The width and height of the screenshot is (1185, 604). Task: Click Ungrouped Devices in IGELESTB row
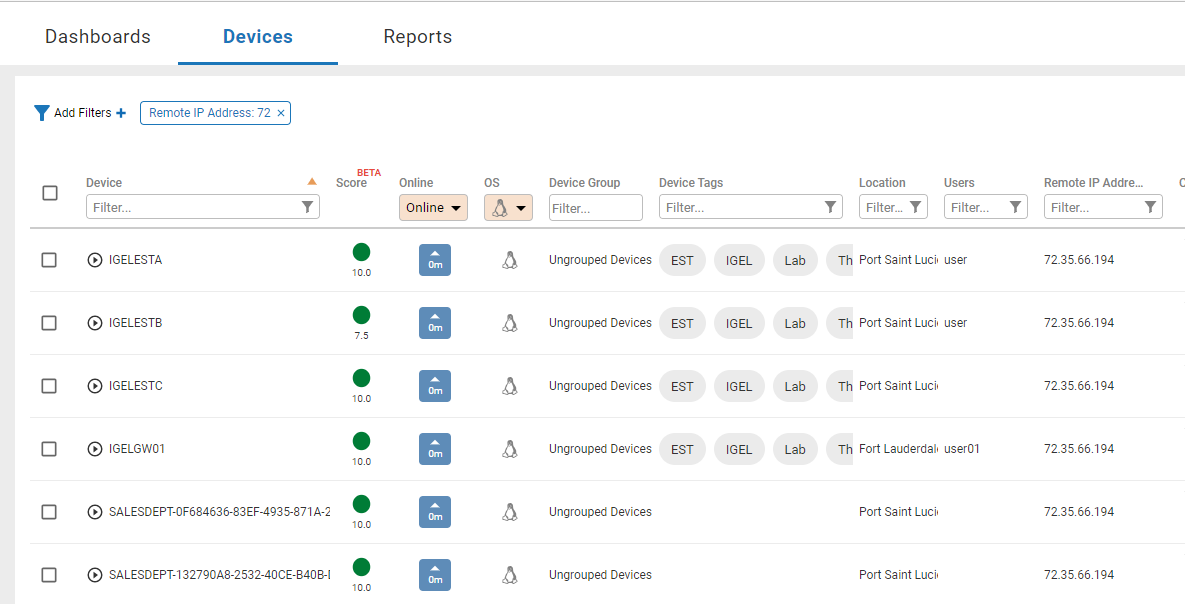[x=600, y=323]
